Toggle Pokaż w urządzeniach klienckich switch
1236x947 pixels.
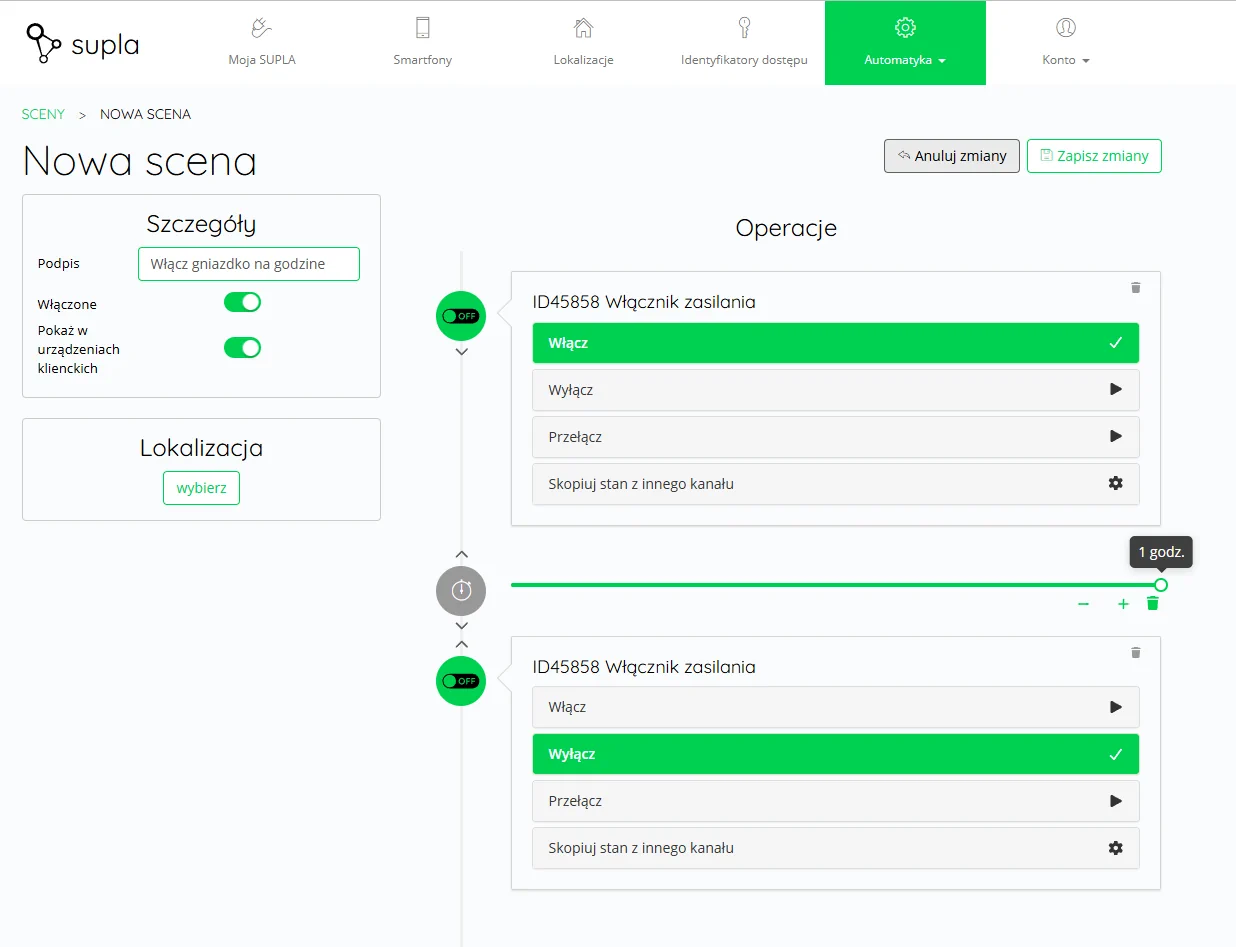[242, 348]
